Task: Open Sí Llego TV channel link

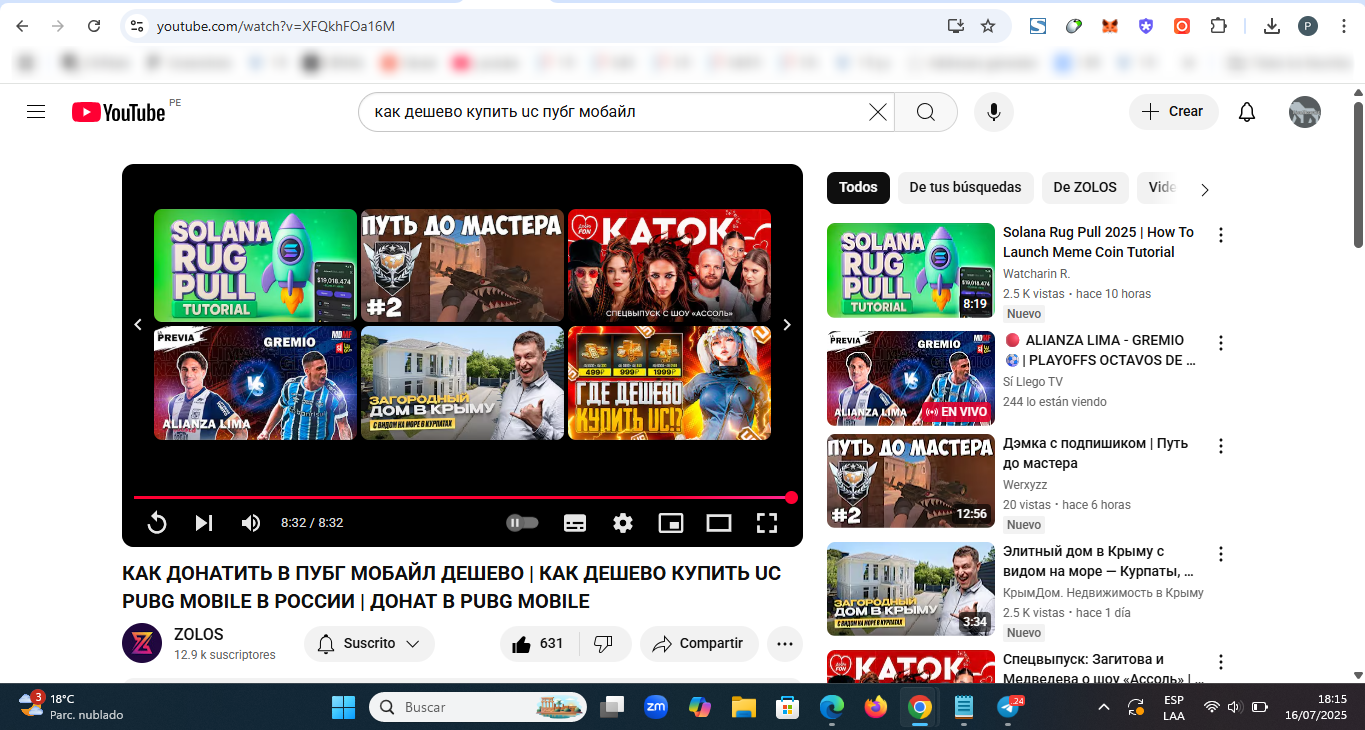Action: (x=1033, y=382)
